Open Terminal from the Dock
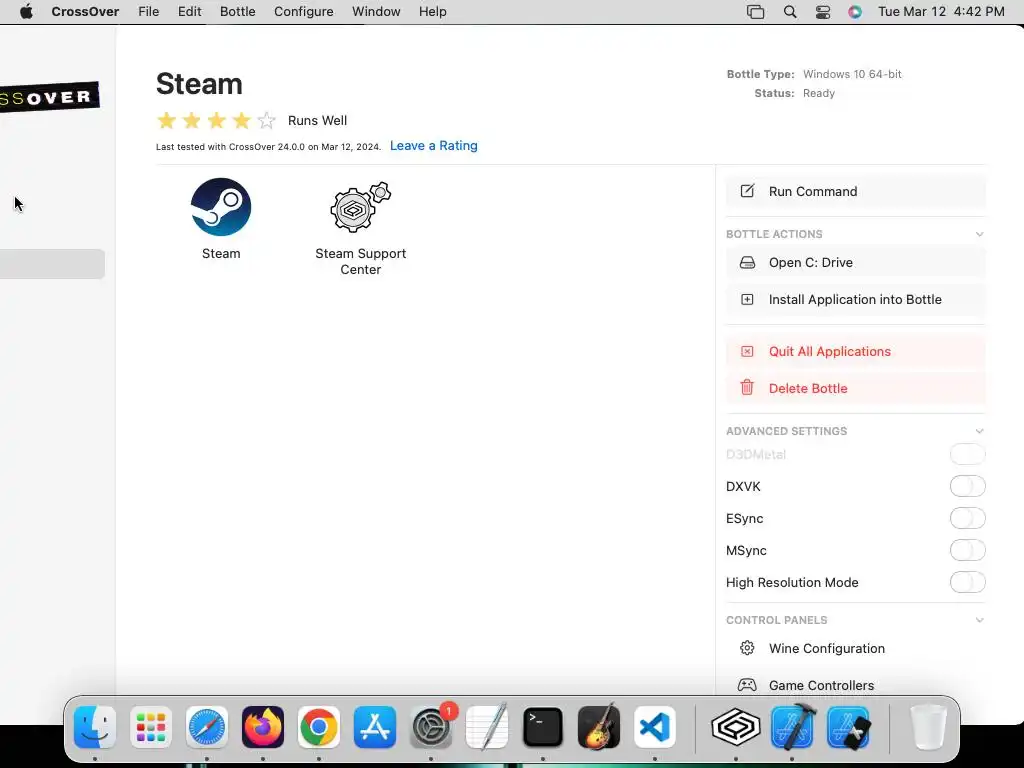Screen dimensions: 1024x768 pyautogui.click(x=543, y=727)
